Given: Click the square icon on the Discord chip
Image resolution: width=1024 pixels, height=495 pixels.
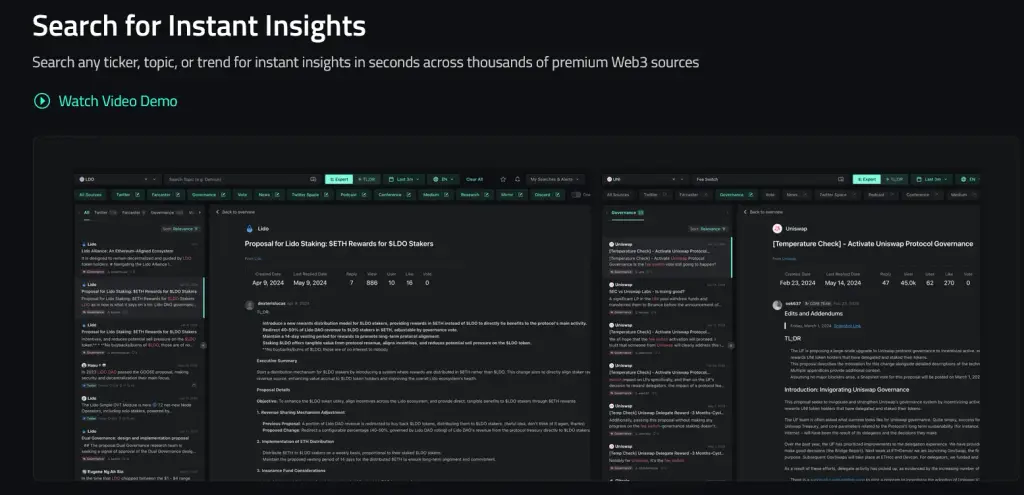Looking at the screenshot, I should click(558, 195).
